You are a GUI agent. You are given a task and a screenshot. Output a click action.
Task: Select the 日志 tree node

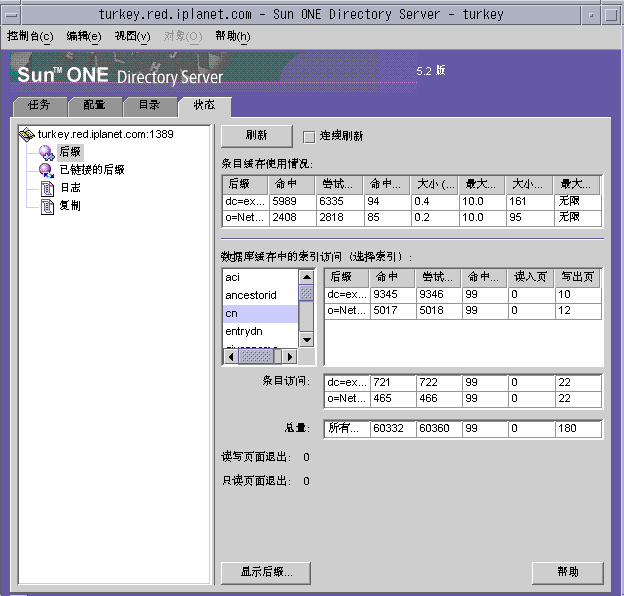click(70, 187)
